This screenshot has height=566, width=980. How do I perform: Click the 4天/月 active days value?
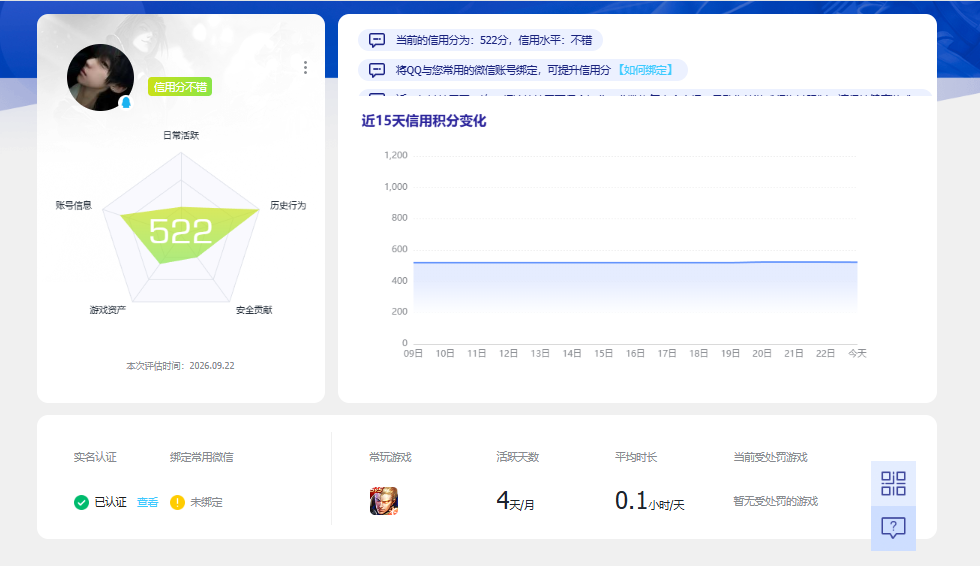pyautogui.click(x=515, y=501)
